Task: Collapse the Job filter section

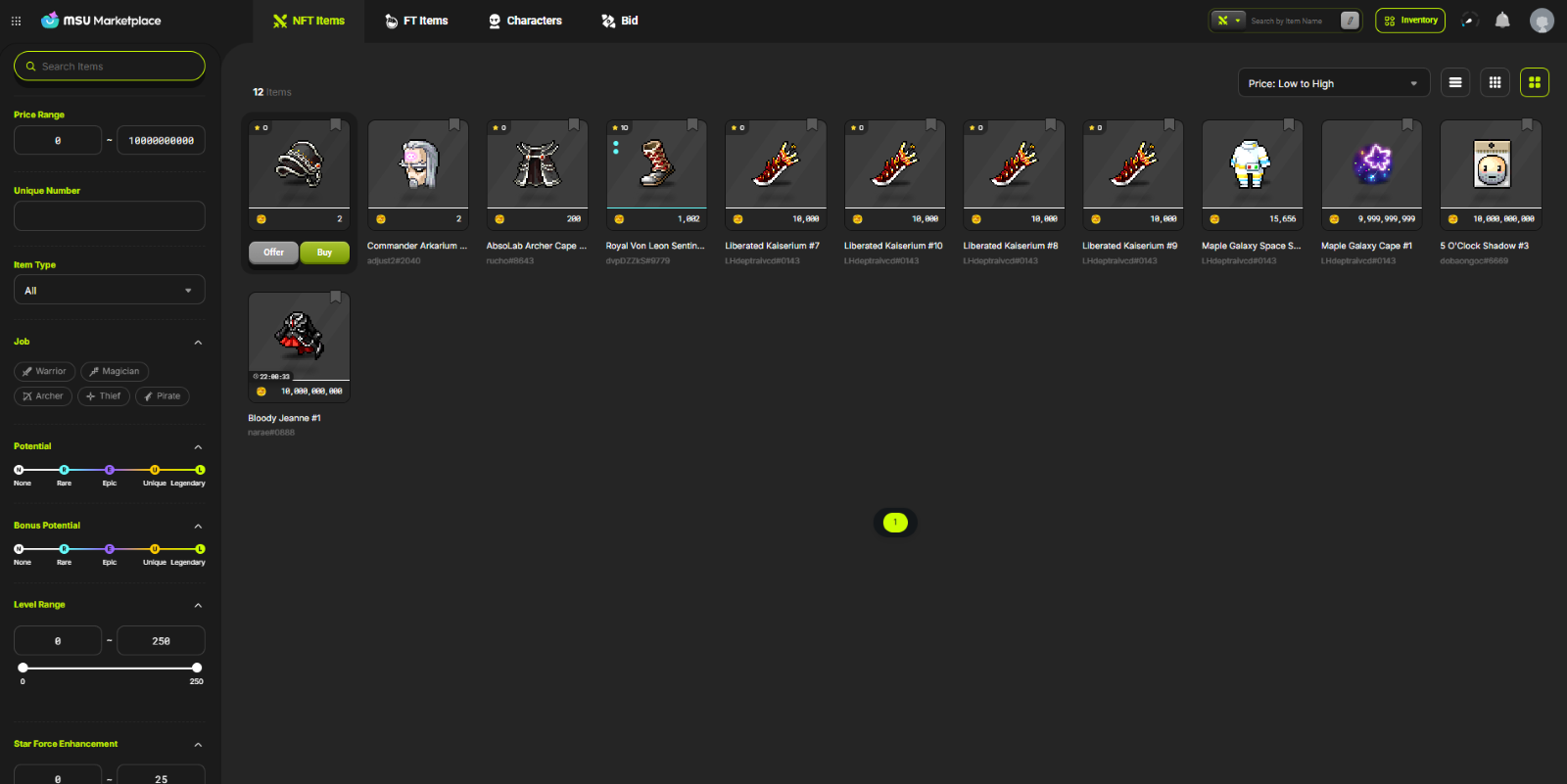Action: tap(198, 343)
